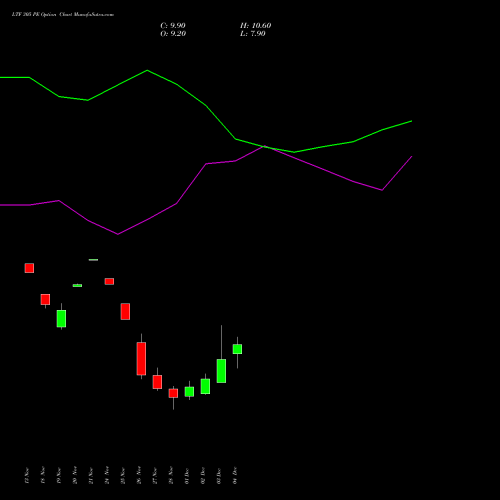
Task: Select the '17 Nov' date label
Action: click(27, 475)
